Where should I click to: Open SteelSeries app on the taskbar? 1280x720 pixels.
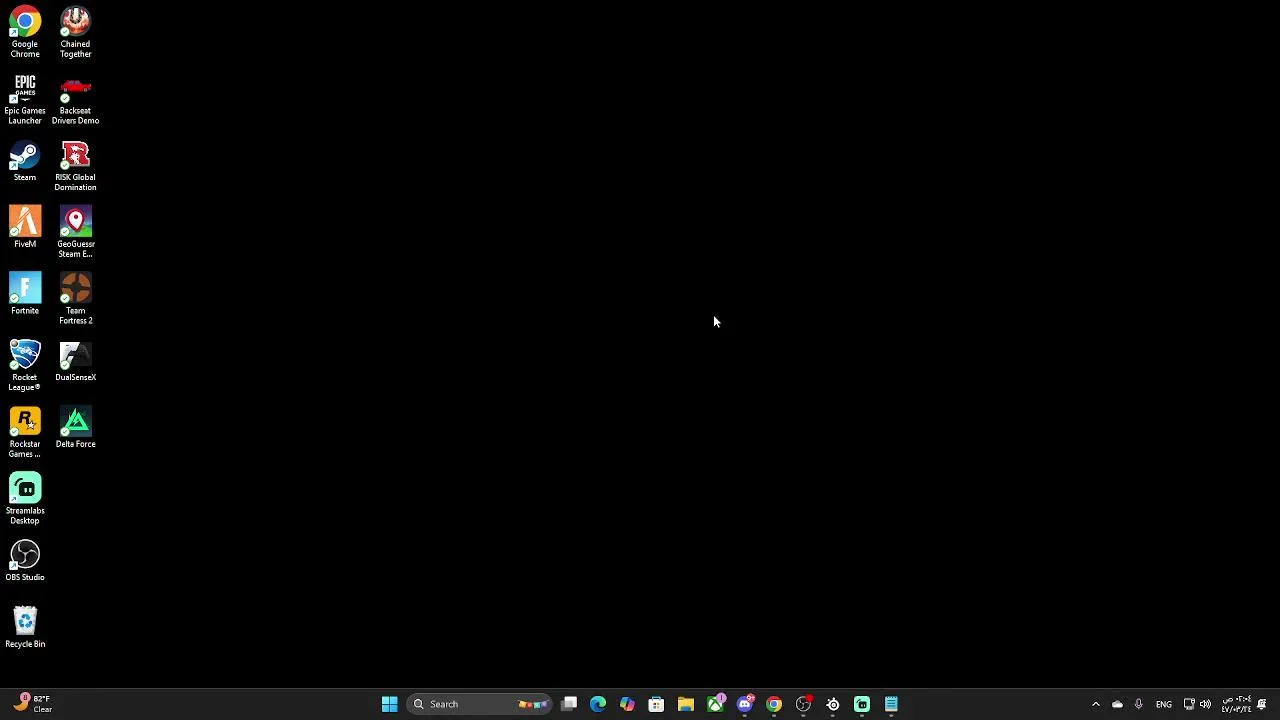833,704
